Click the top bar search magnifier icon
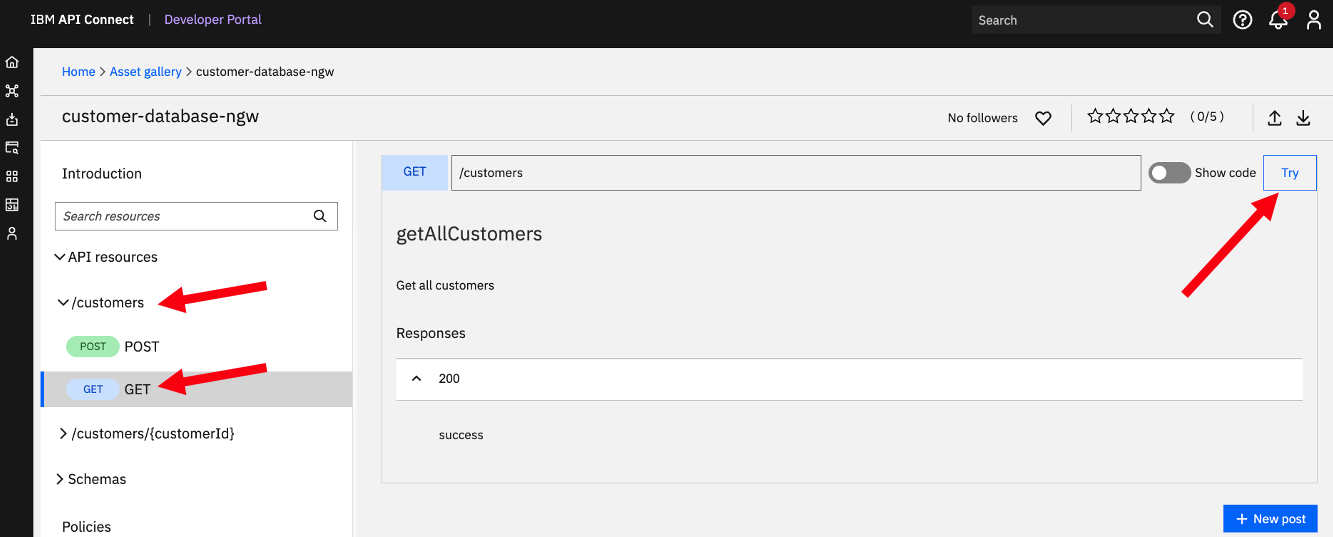This screenshot has height=537, width=1333. click(1205, 20)
